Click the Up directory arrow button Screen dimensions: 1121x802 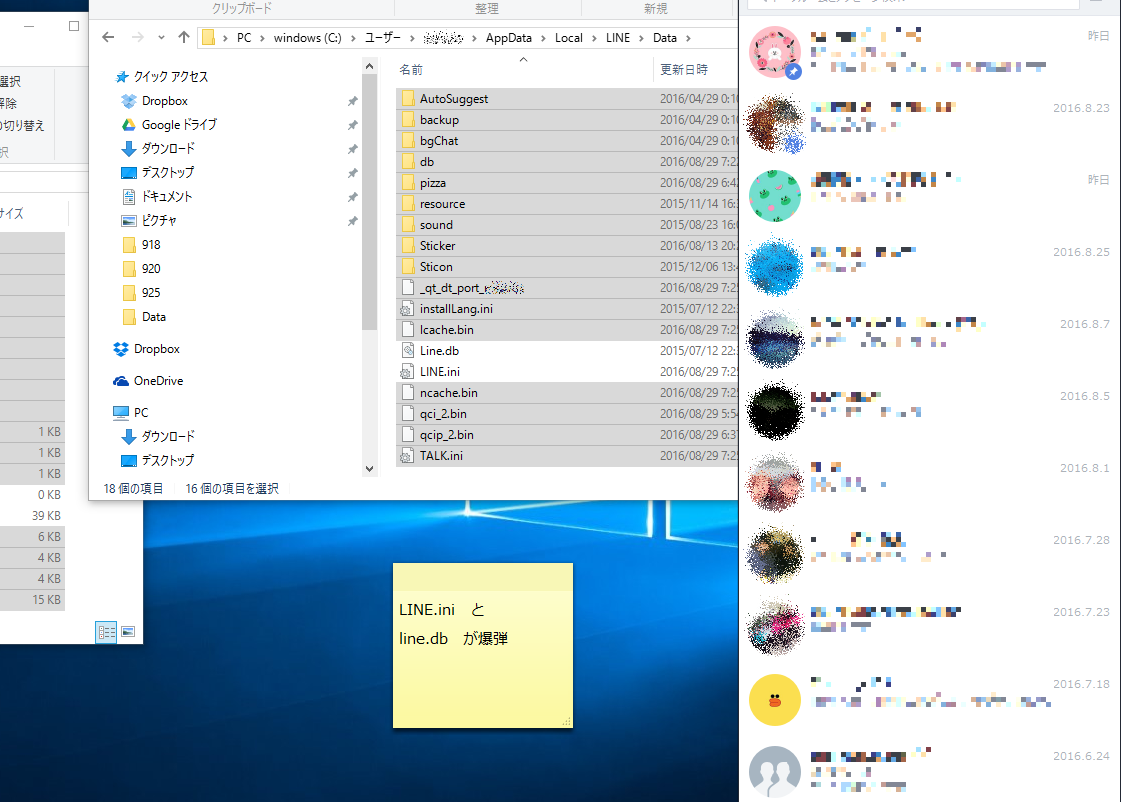coord(183,38)
